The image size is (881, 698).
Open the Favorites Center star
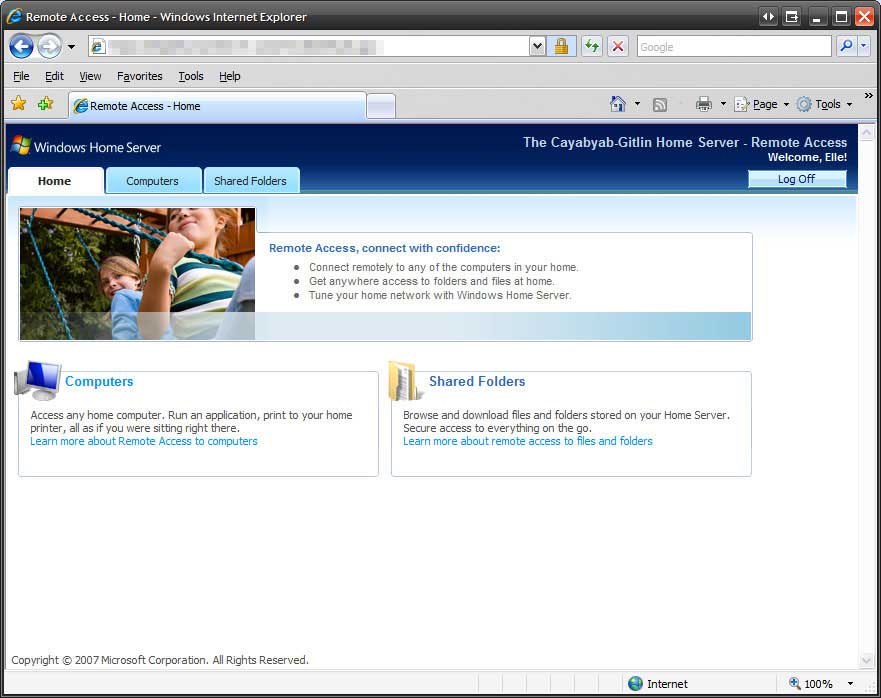pos(18,103)
